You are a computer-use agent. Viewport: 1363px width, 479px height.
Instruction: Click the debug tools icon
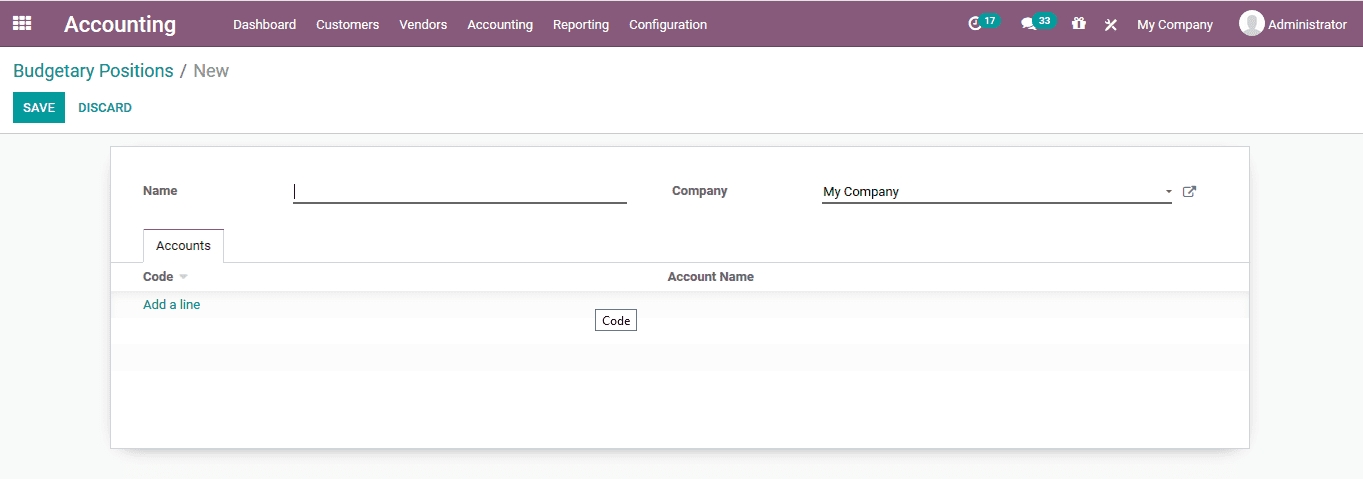click(x=1110, y=25)
